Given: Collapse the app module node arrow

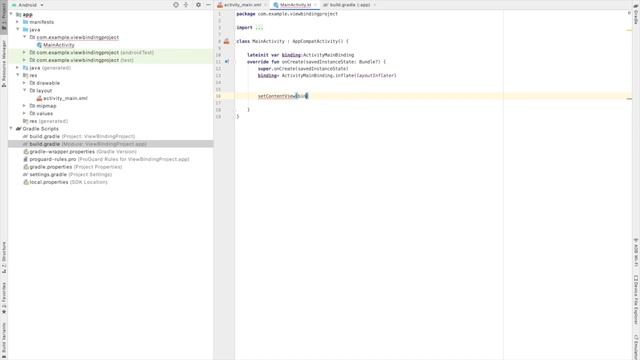Looking at the screenshot, I should coord(11,14).
